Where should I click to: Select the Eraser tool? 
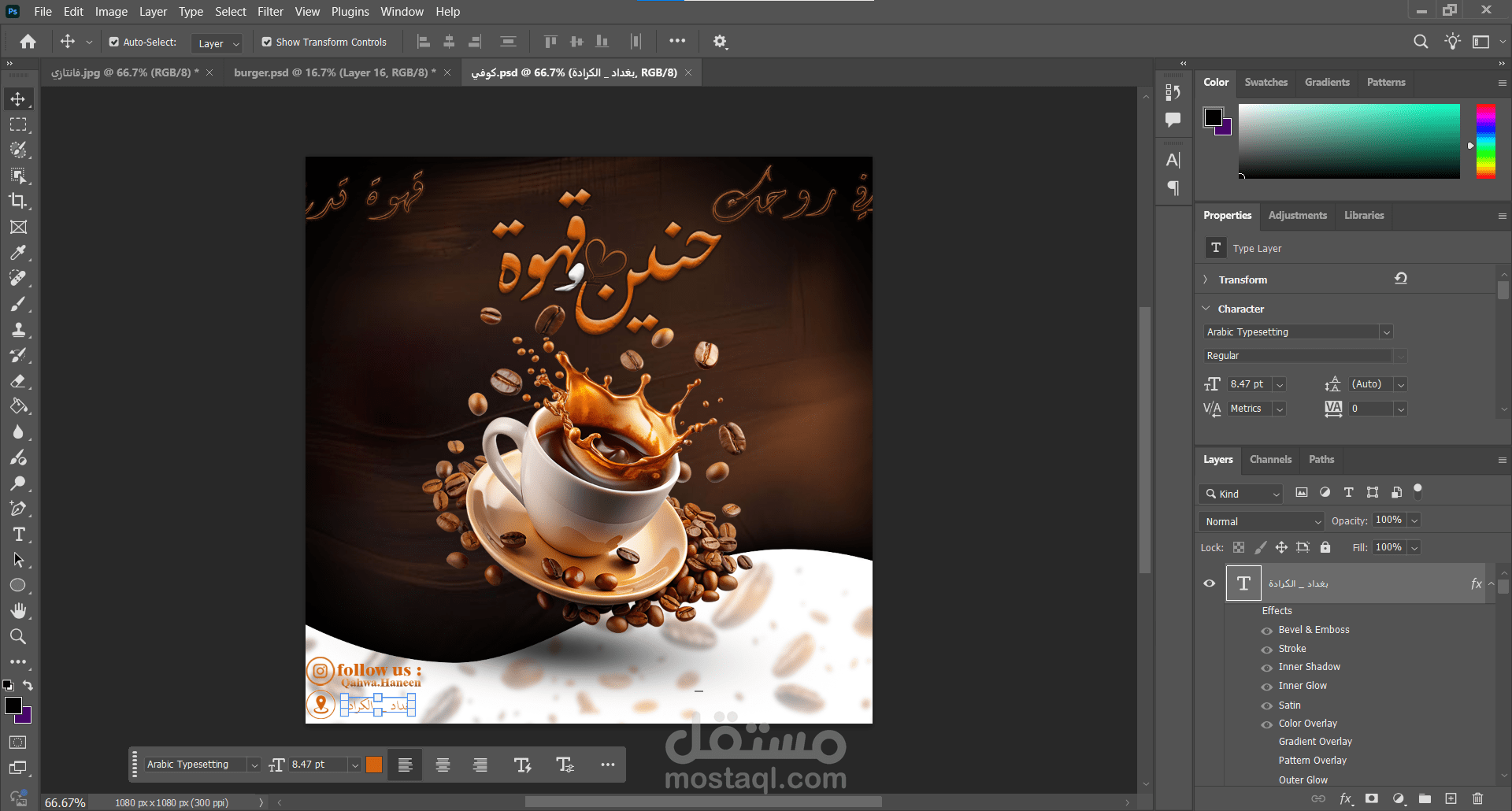(x=18, y=381)
